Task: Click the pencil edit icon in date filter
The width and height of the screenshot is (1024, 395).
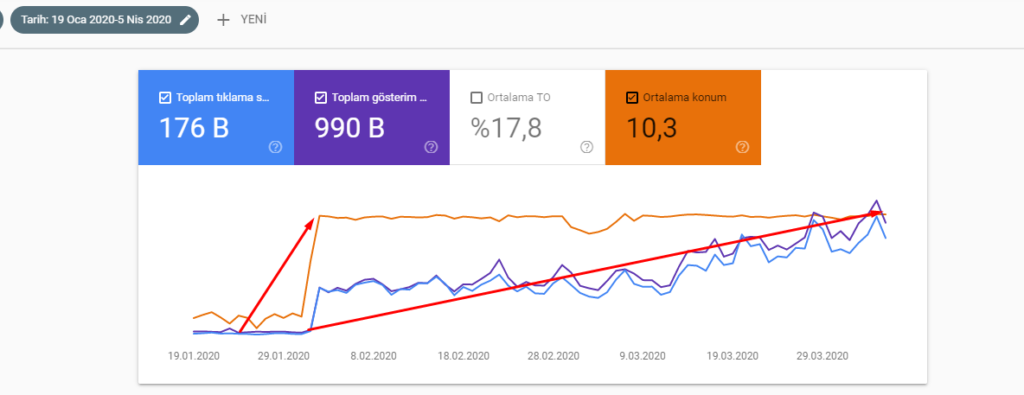Action: pyautogui.click(x=185, y=20)
